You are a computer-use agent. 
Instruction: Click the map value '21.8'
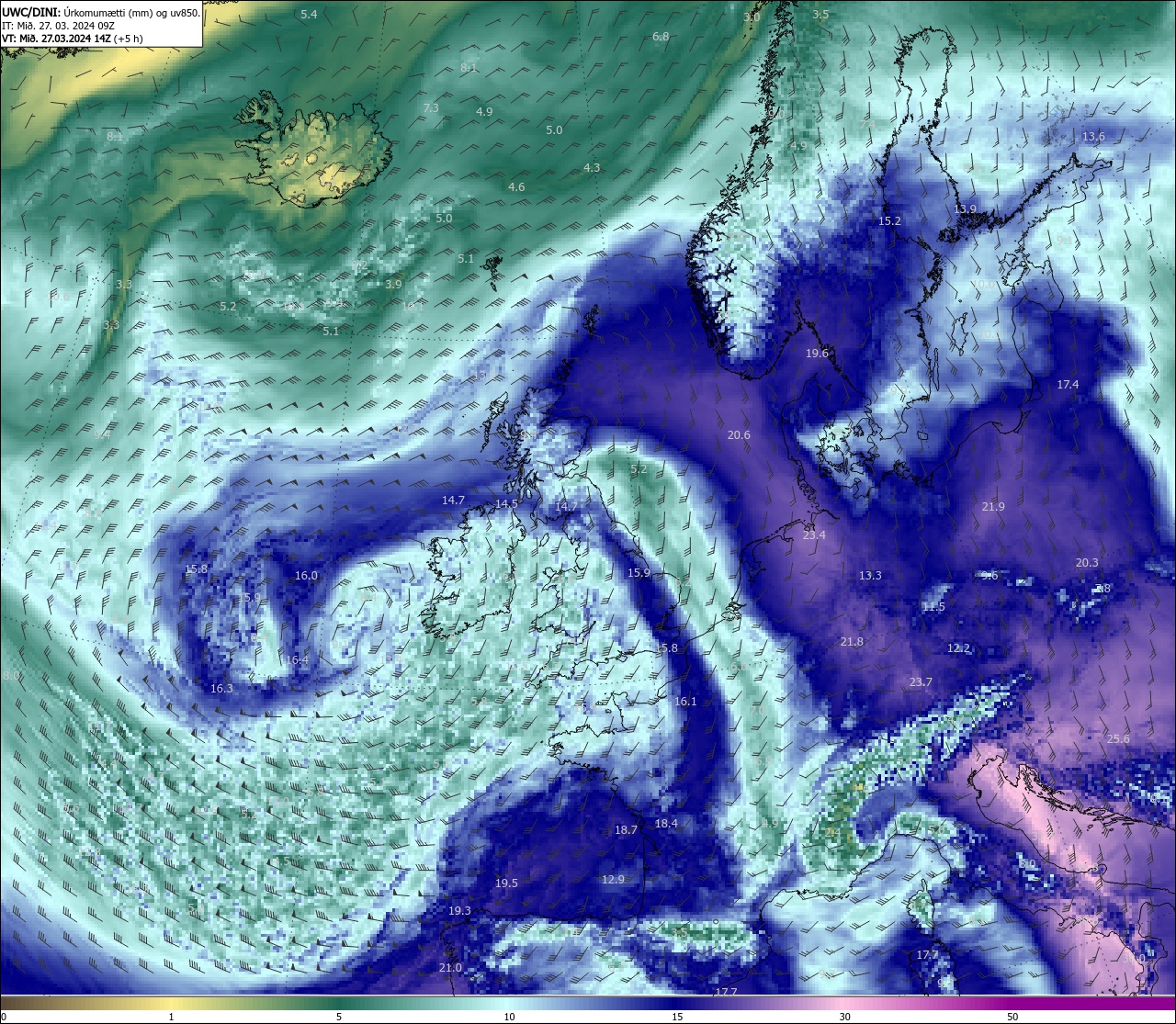point(852,642)
